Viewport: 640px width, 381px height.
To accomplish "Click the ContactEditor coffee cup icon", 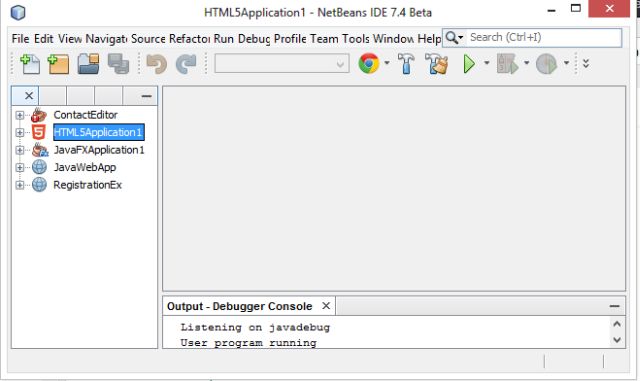I will [x=39, y=115].
